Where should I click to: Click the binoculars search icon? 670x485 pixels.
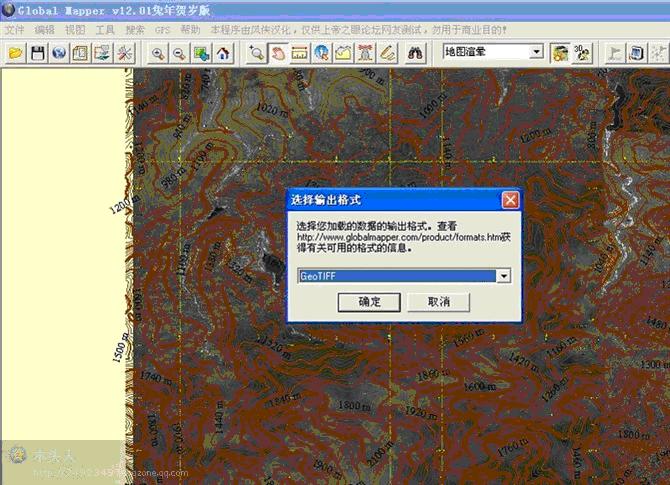click(415, 53)
